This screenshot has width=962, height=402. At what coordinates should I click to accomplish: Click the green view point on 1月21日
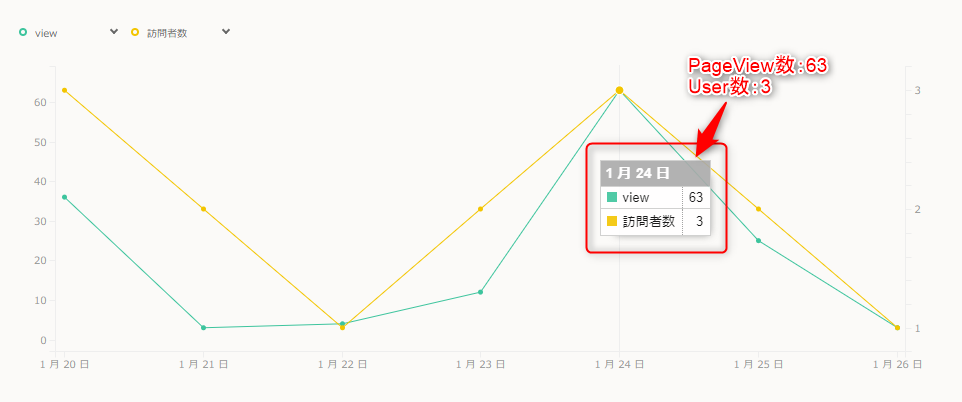(204, 328)
